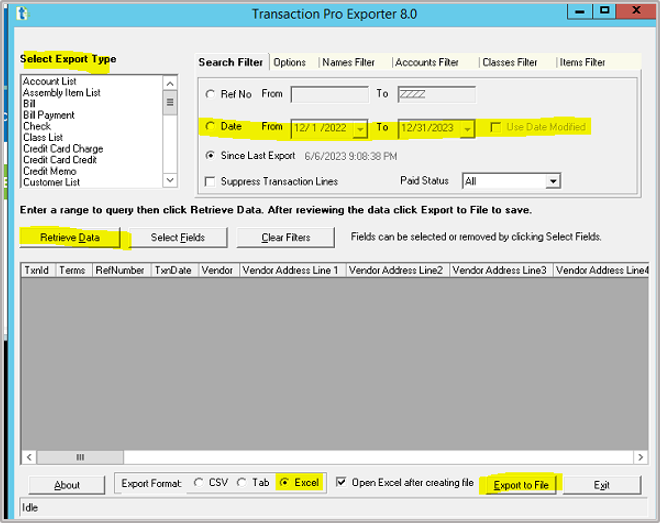Click the Clear Filters button
Viewport: 660px width, 524px height.
pos(286,238)
